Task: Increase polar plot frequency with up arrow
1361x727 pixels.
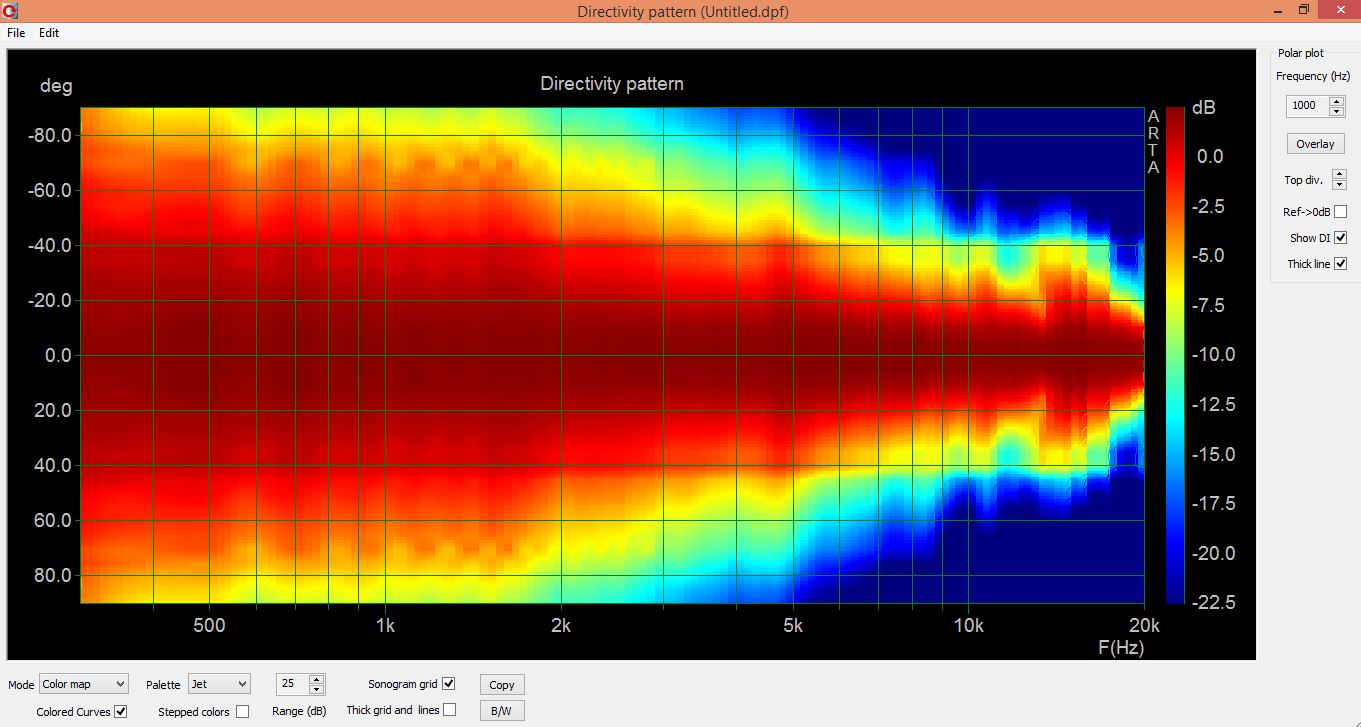Action: pyautogui.click(x=1337, y=101)
